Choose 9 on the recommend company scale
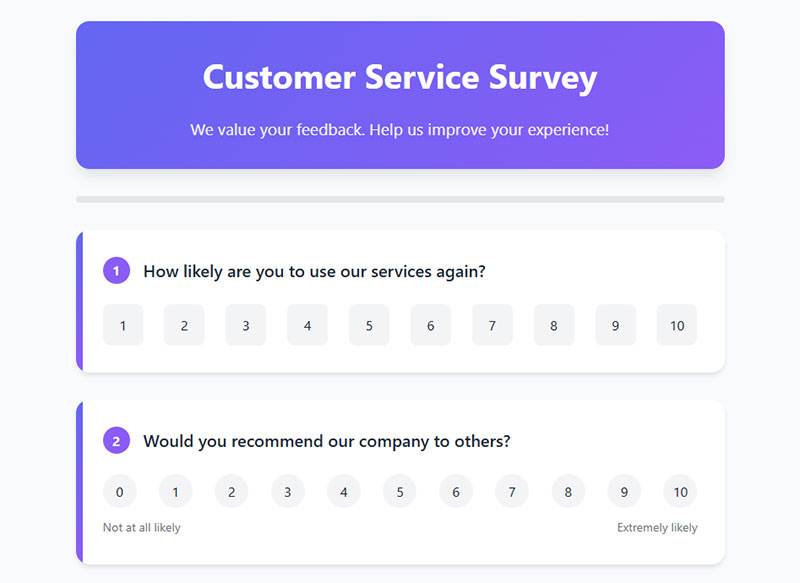Viewport: 800px width, 583px height. click(x=624, y=491)
